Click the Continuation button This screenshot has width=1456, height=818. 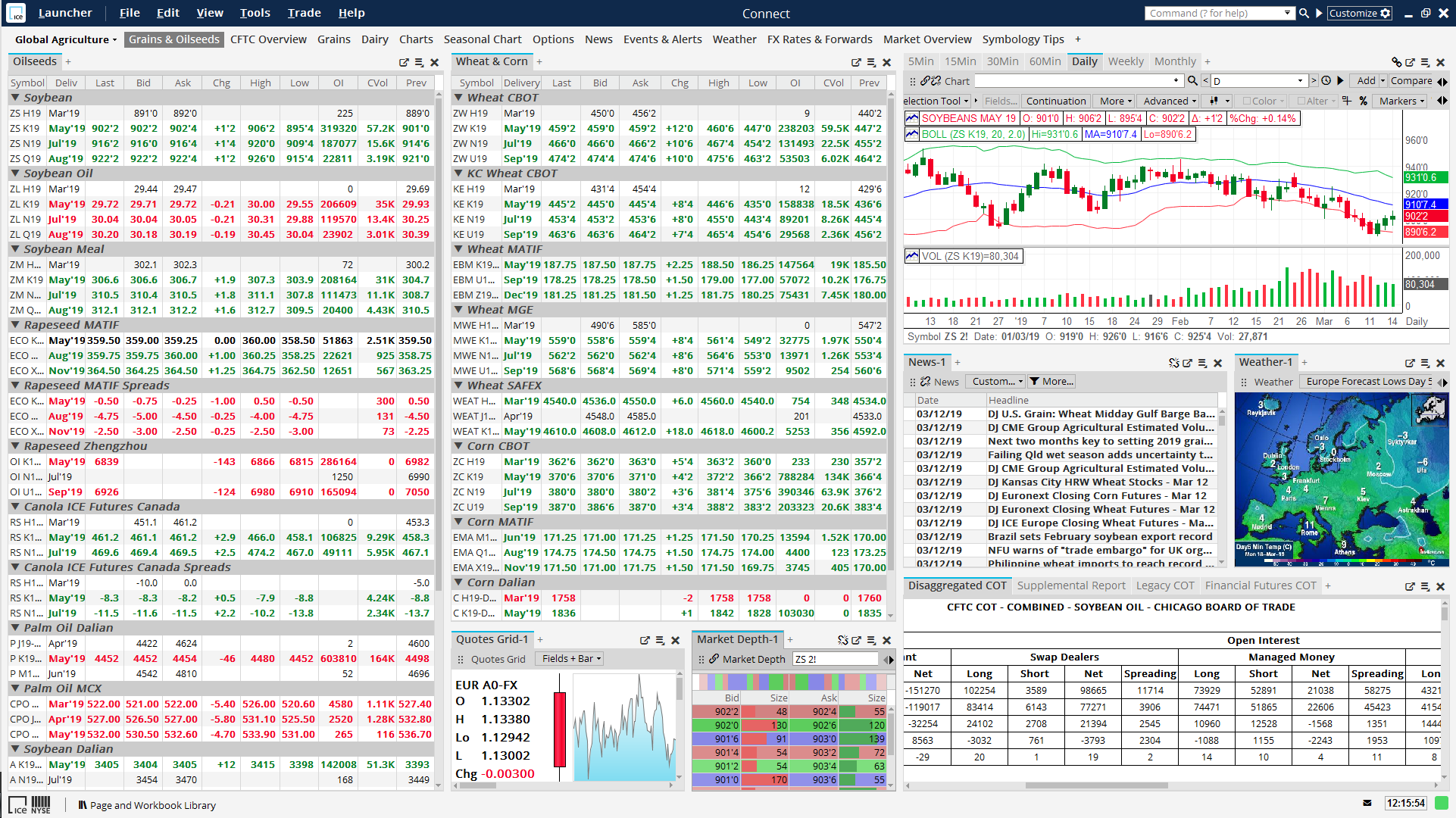1056,101
